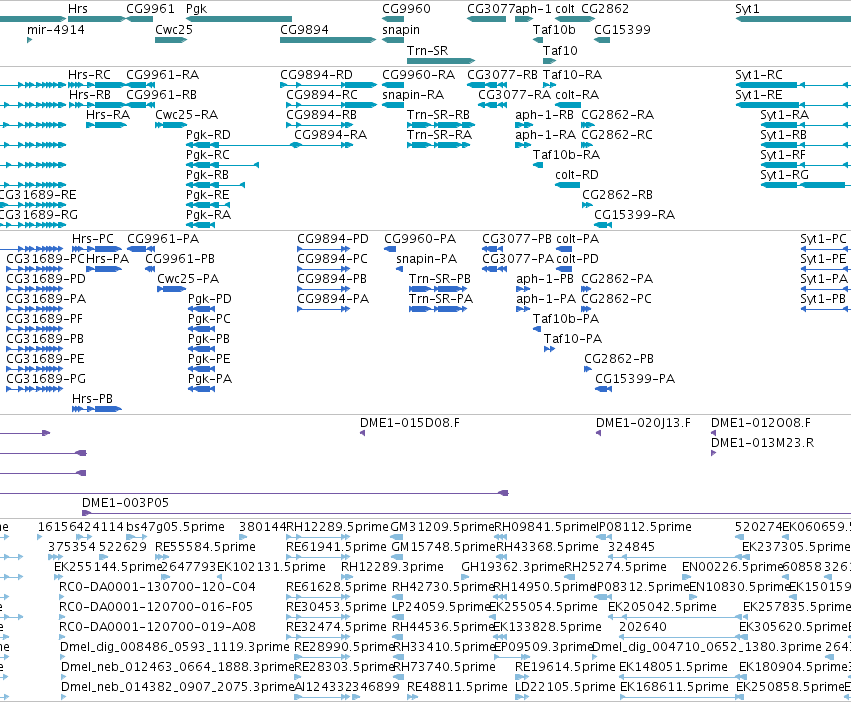Select CG15399 gene label

click(622, 30)
